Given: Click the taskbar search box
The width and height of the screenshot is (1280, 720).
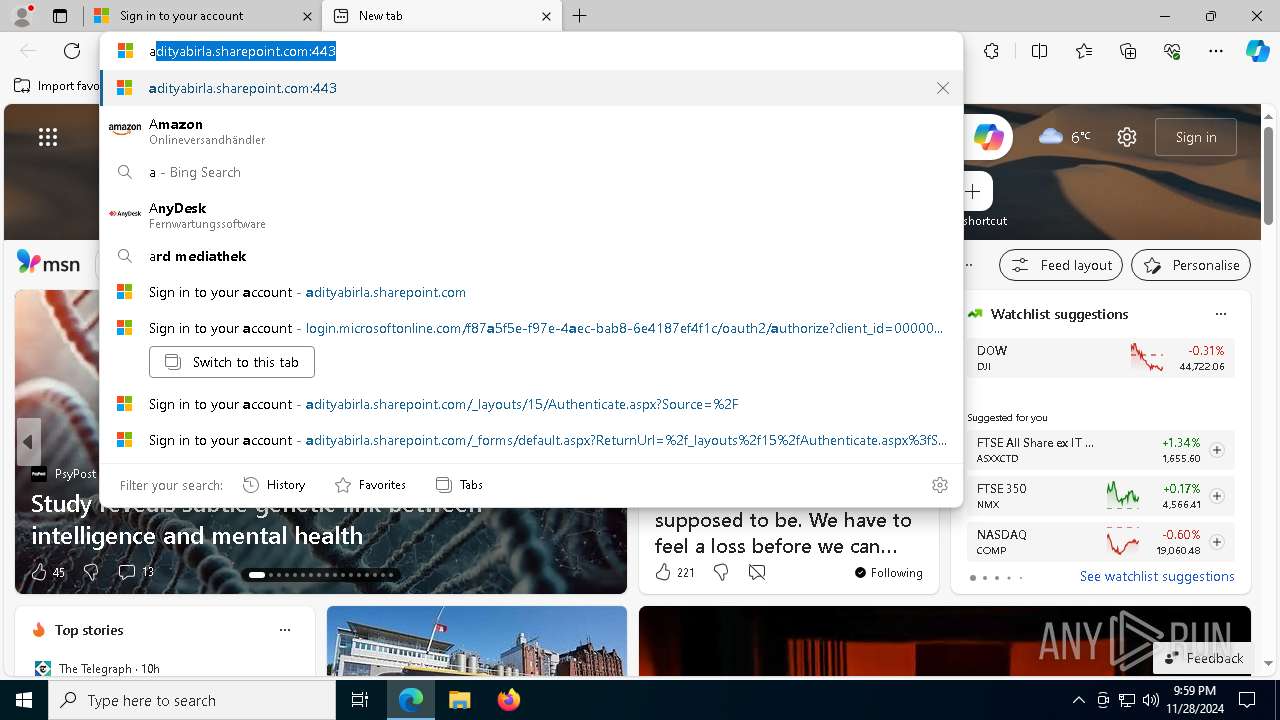Looking at the screenshot, I should tap(192, 700).
